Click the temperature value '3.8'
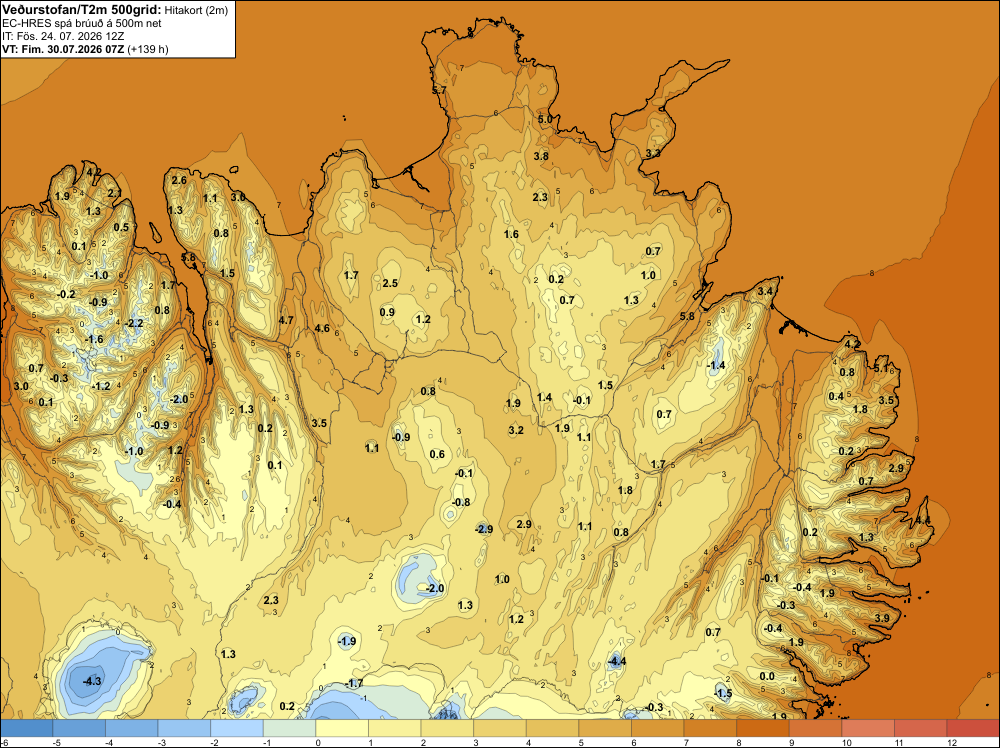Viewport: 1000px width, 748px height. [541, 156]
